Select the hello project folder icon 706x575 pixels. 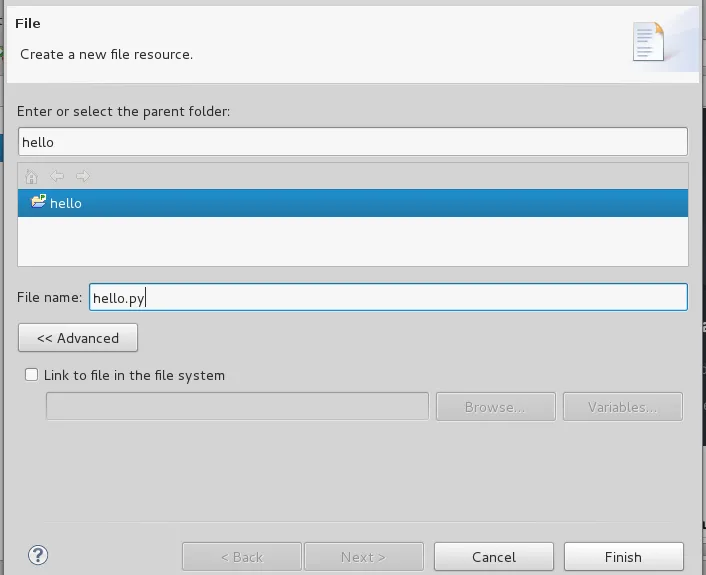(x=38, y=201)
